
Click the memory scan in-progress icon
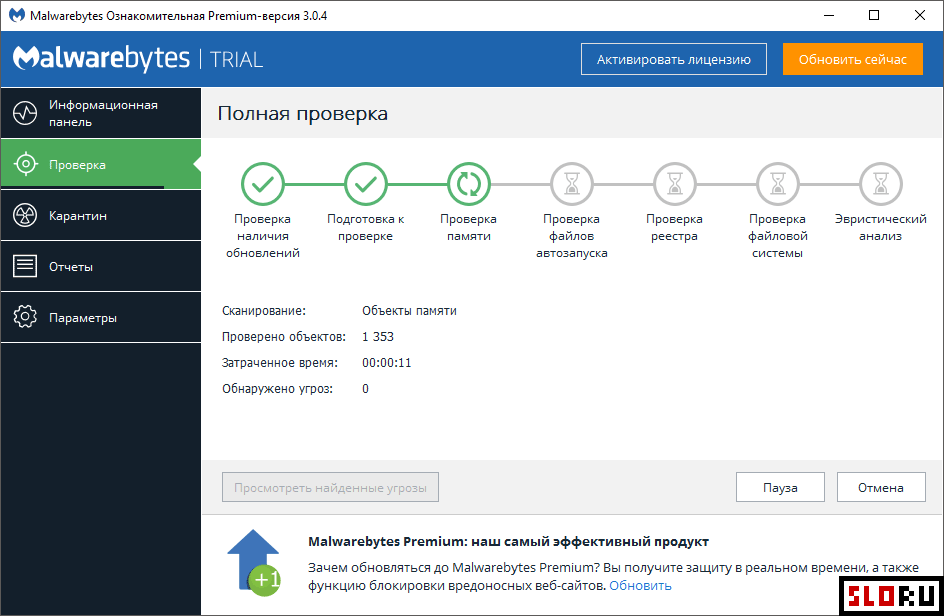[x=468, y=184]
